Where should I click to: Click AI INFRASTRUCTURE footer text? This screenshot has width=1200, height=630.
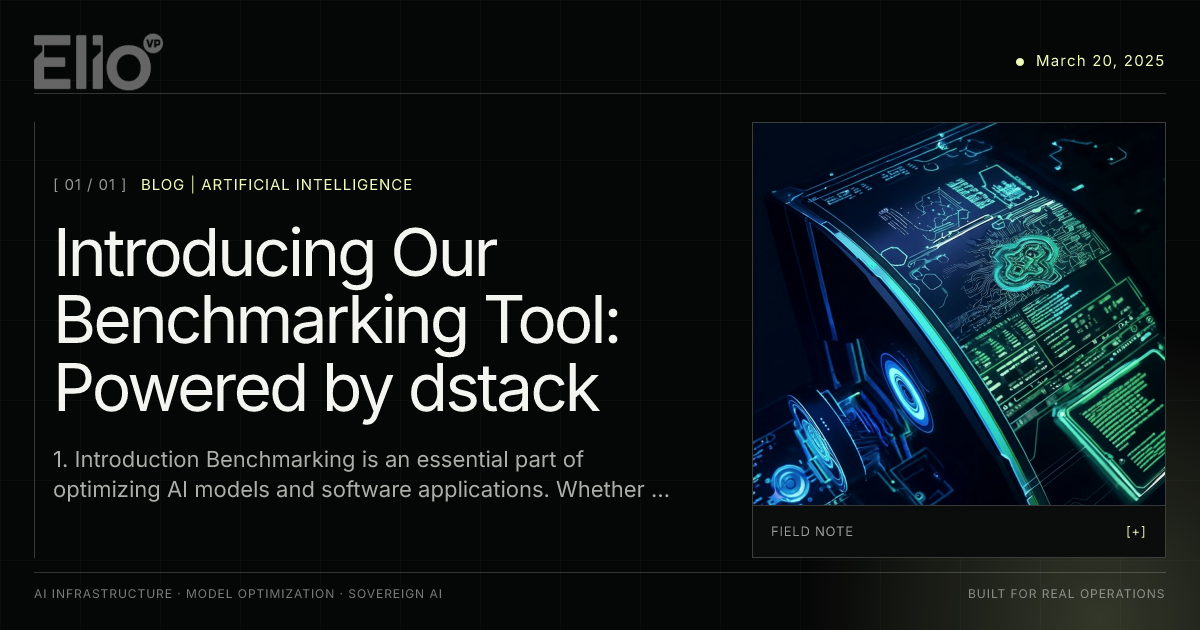point(103,594)
